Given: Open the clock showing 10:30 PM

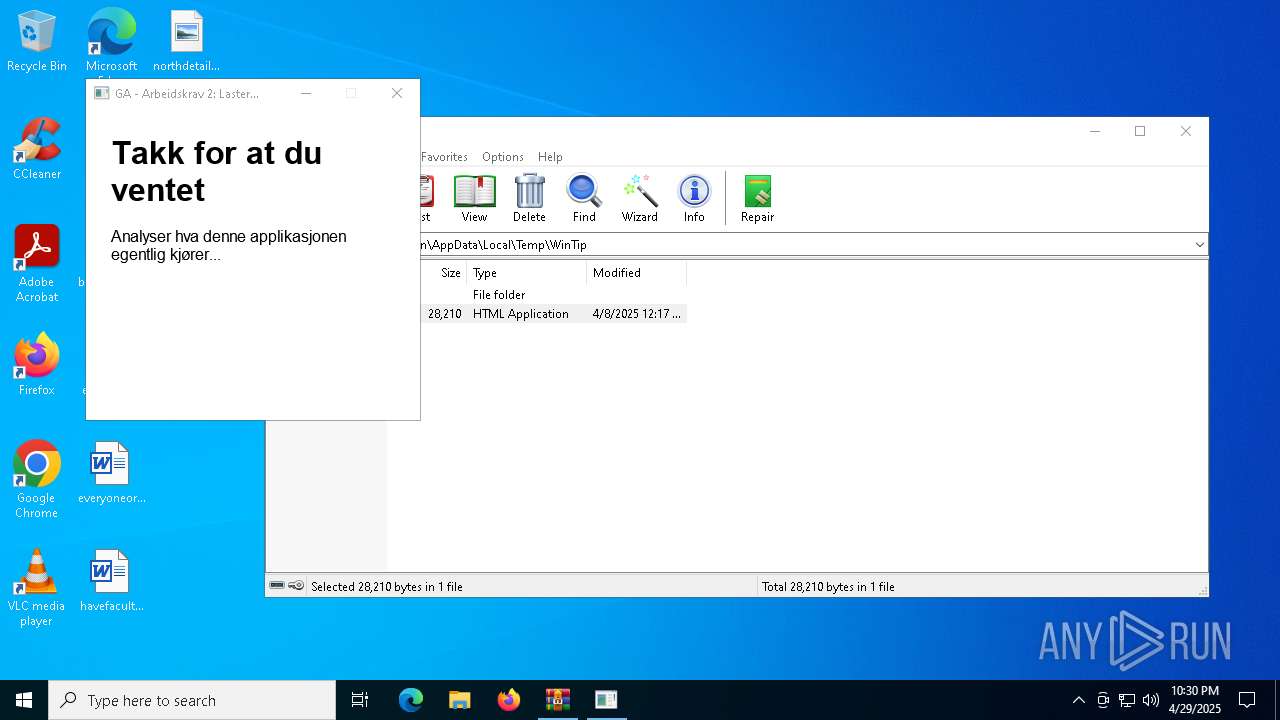Looking at the screenshot, I should pyautogui.click(x=1195, y=700).
